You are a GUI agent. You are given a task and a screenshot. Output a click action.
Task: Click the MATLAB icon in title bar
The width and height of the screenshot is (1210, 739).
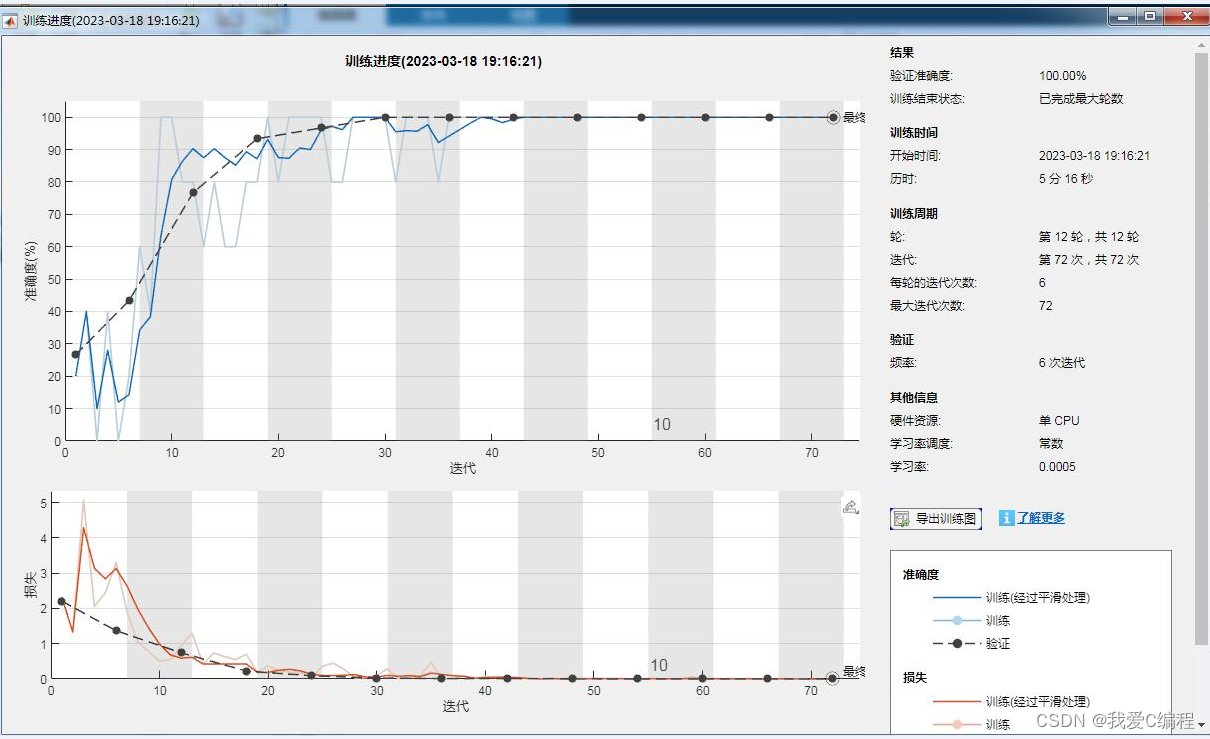[11, 19]
